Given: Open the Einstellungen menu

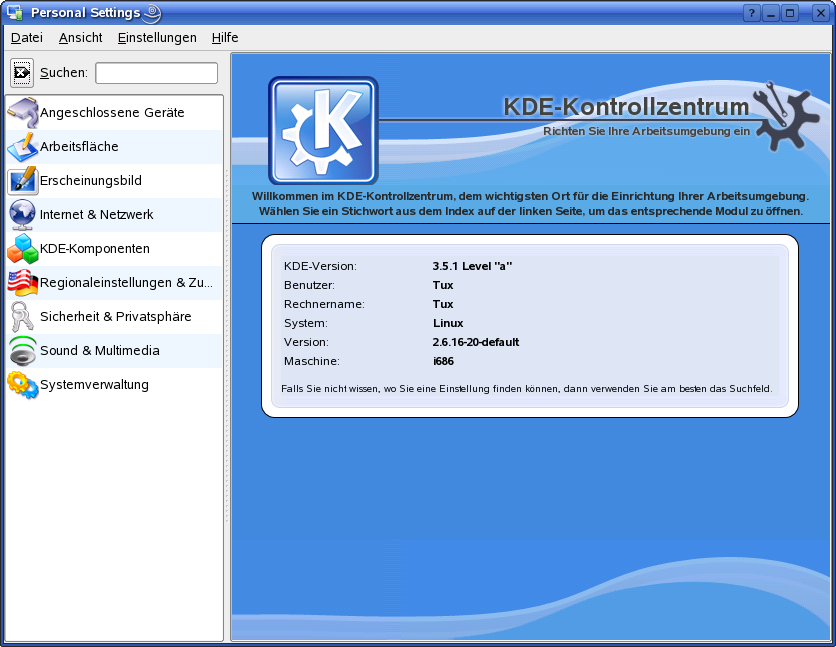Looking at the screenshot, I should pos(157,38).
